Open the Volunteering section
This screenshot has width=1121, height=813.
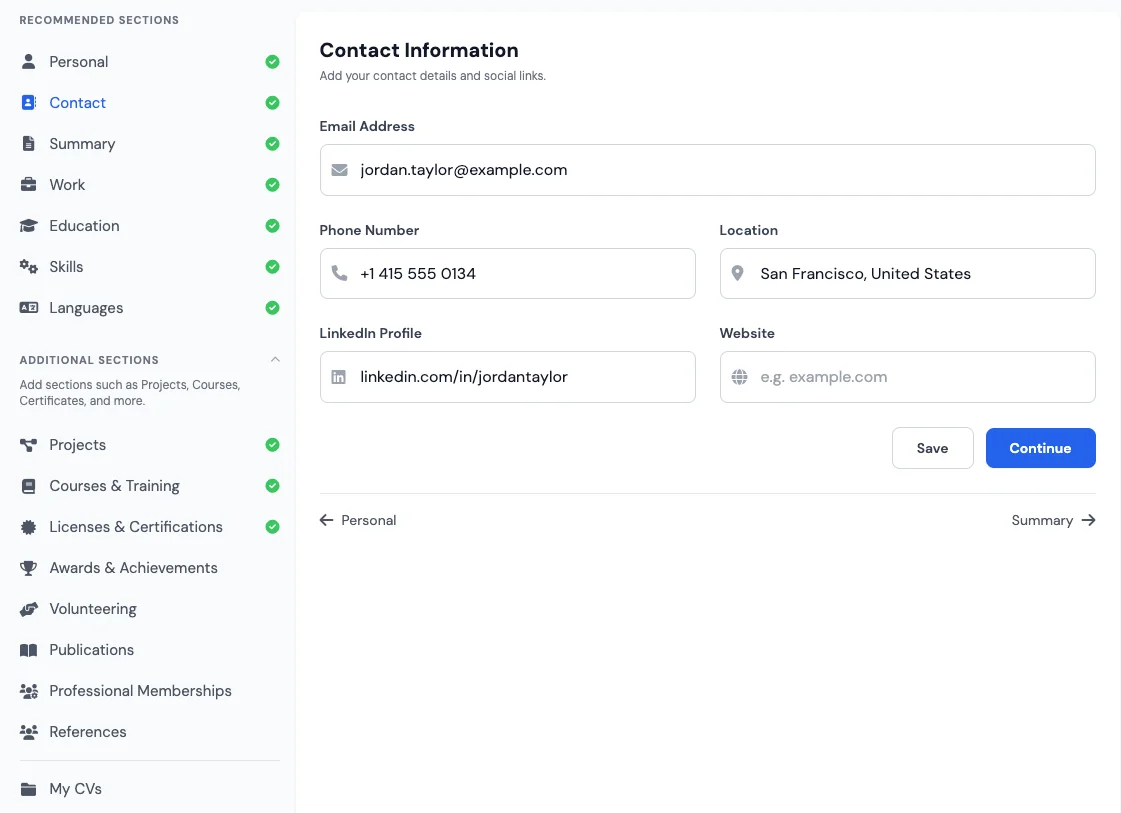149,609
